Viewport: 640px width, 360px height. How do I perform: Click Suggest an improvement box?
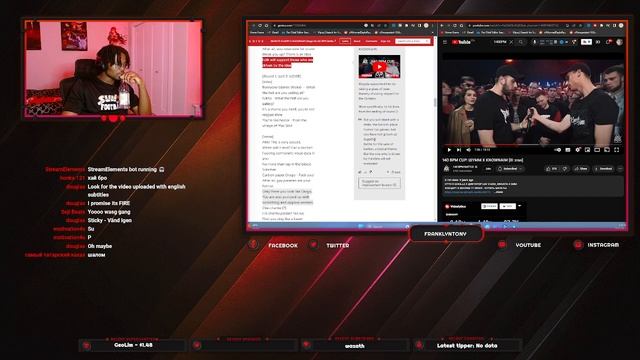coord(379,183)
